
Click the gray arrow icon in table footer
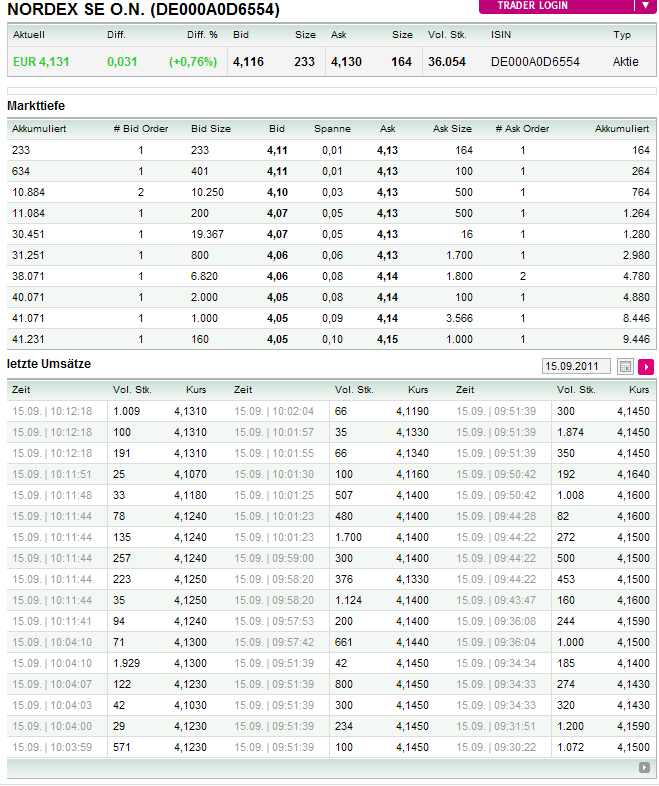pyautogui.click(x=644, y=767)
